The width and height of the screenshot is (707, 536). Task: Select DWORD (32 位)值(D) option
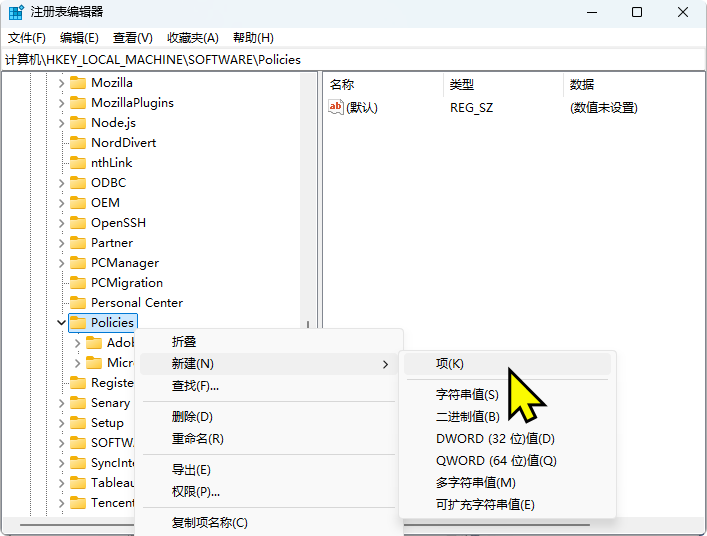point(495,439)
